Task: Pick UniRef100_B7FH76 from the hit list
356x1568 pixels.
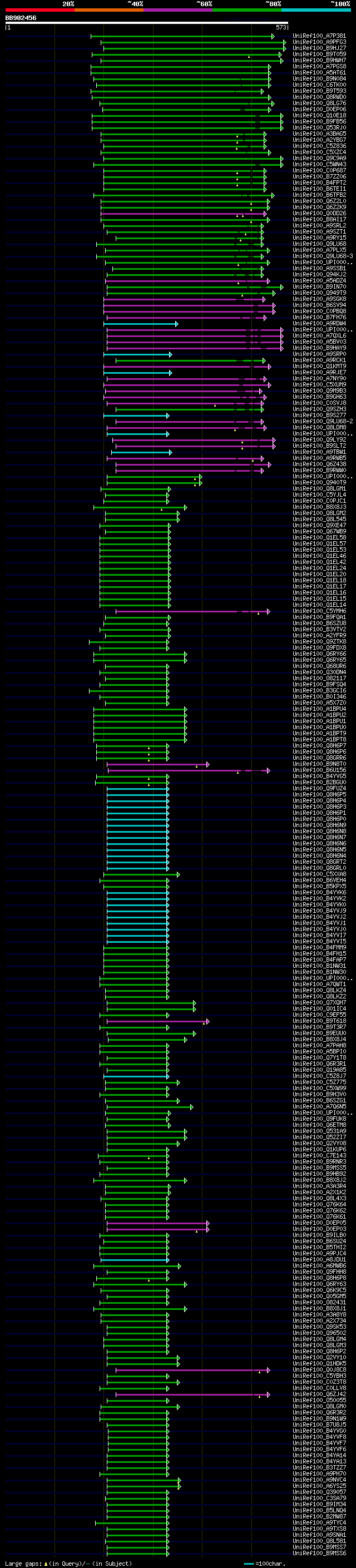Action: 319,318
